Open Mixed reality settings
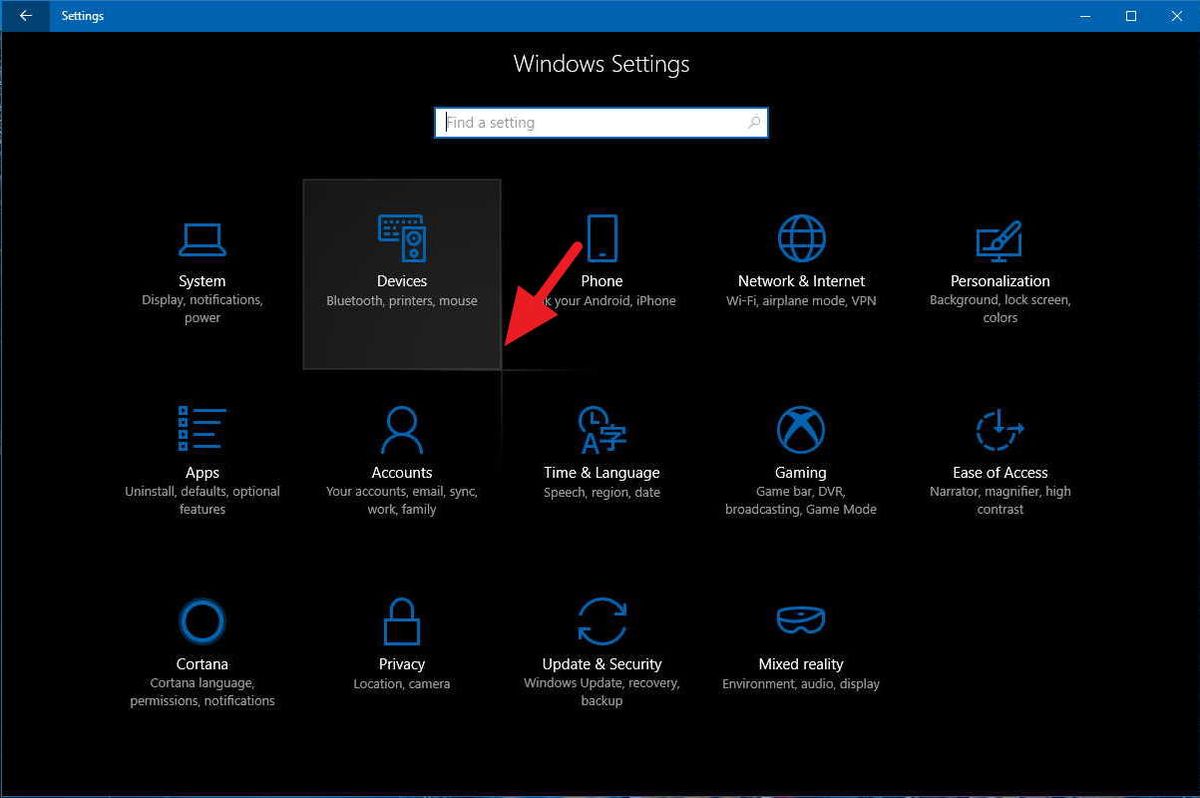1200x798 pixels. click(800, 642)
